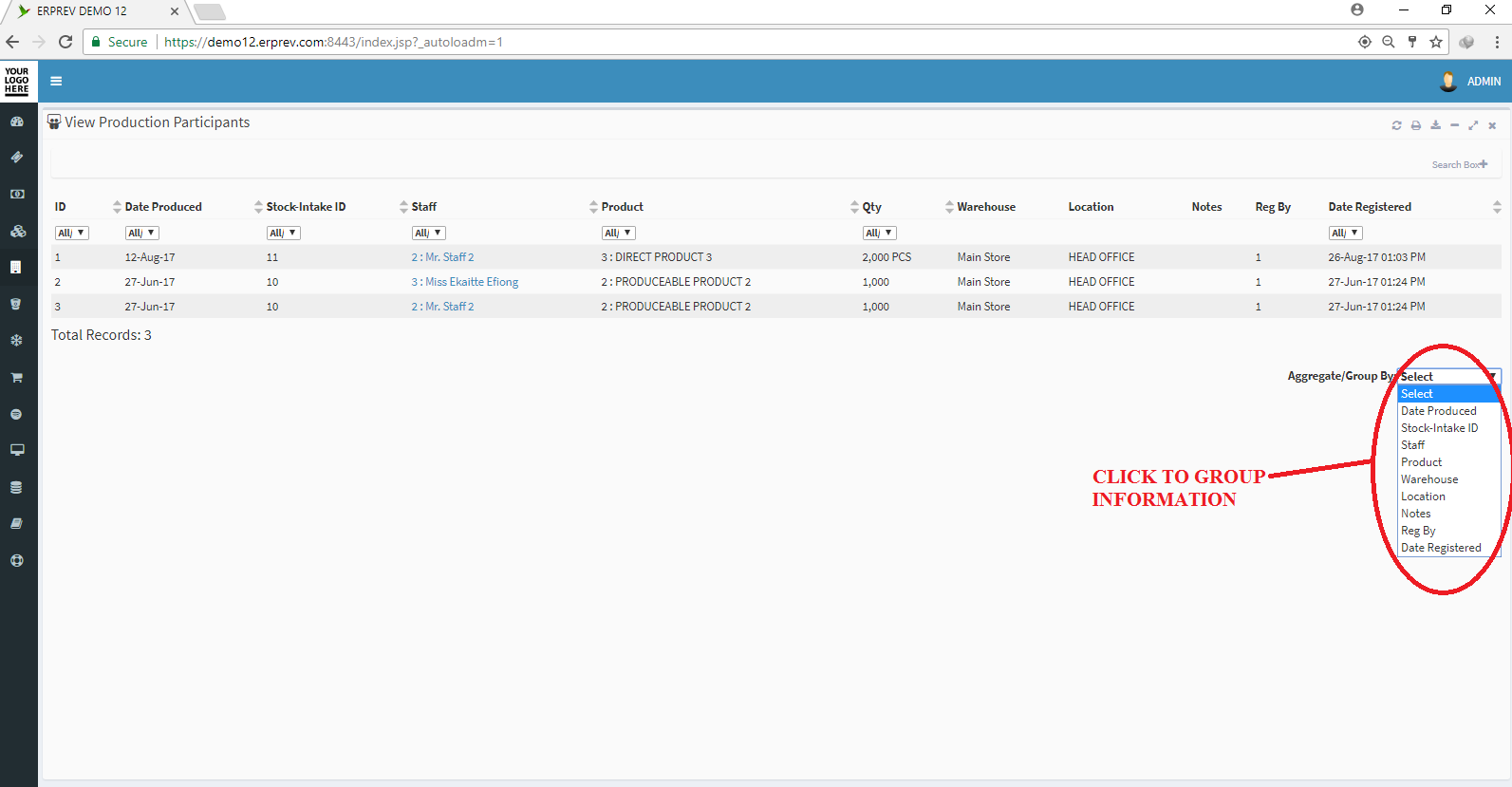The width and height of the screenshot is (1512, 787).
Task: Open the Date Produced All filter
Action: click(x=141, y=233)
